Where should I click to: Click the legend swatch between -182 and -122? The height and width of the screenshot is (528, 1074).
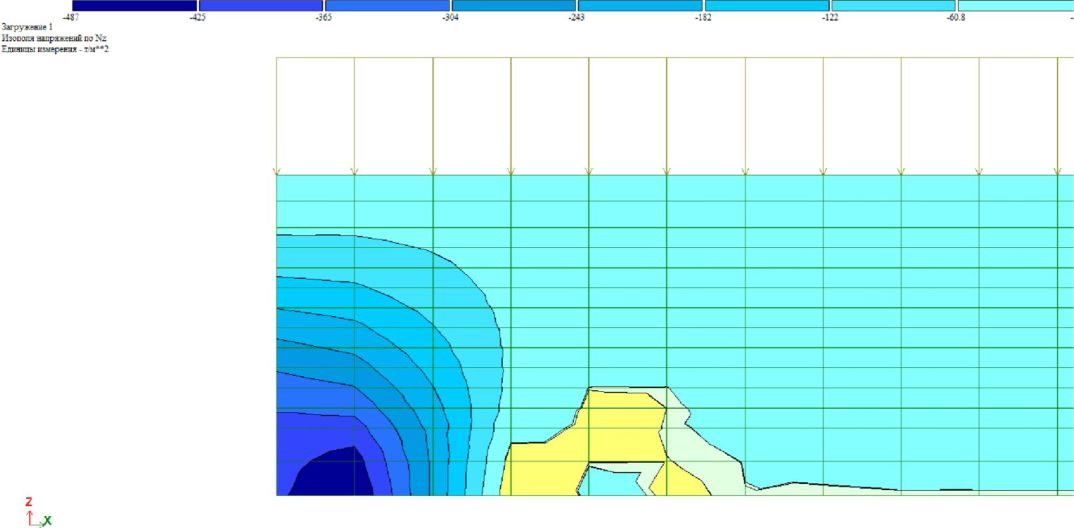[767, 5]
